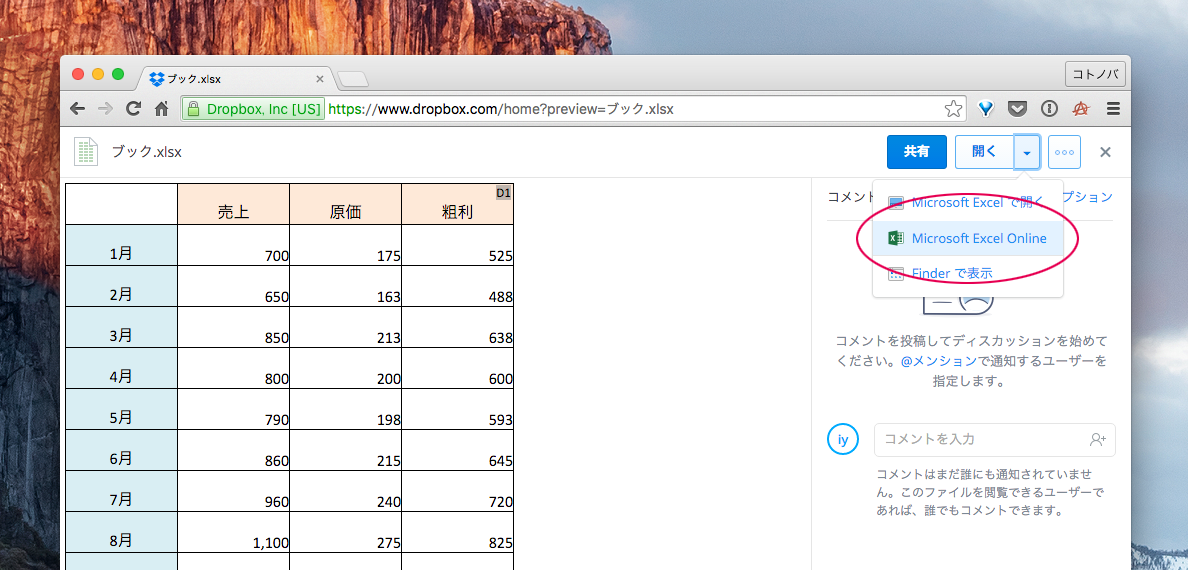
Task: Open the Chrome hamburger menu
Action: (x=1113, y=109)
